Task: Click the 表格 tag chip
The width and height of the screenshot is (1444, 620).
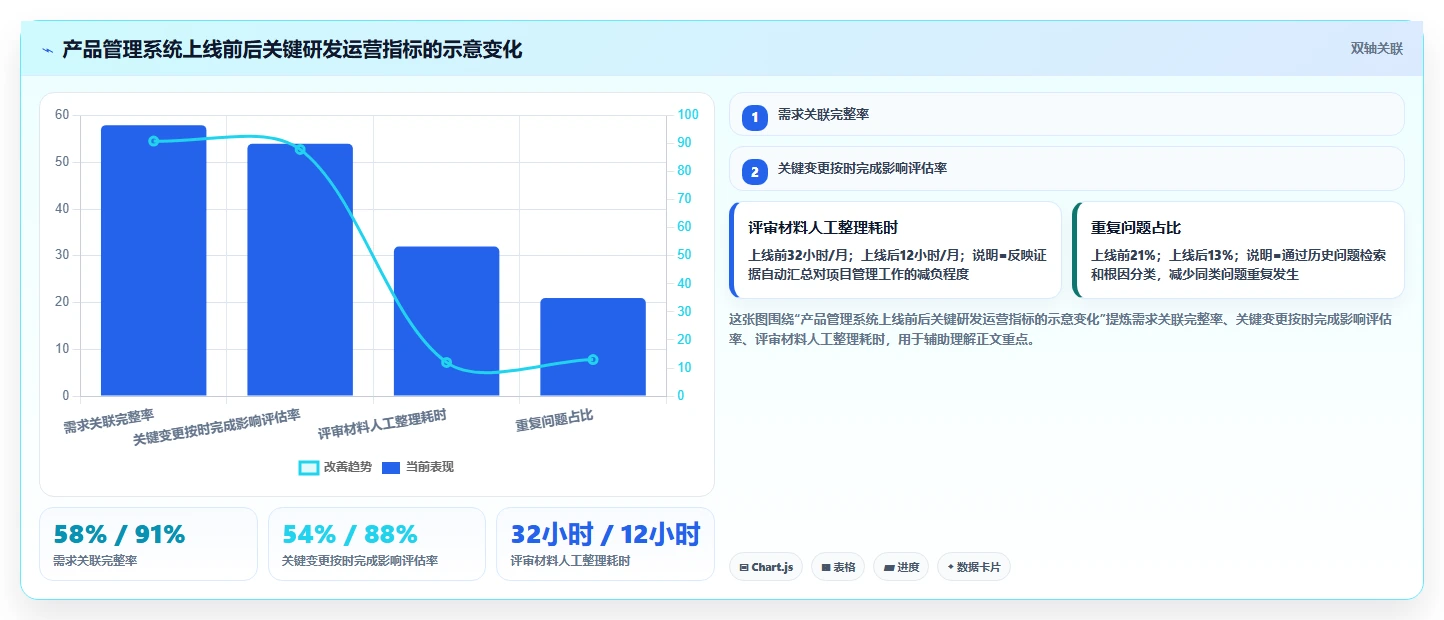Action: (838, 567)
